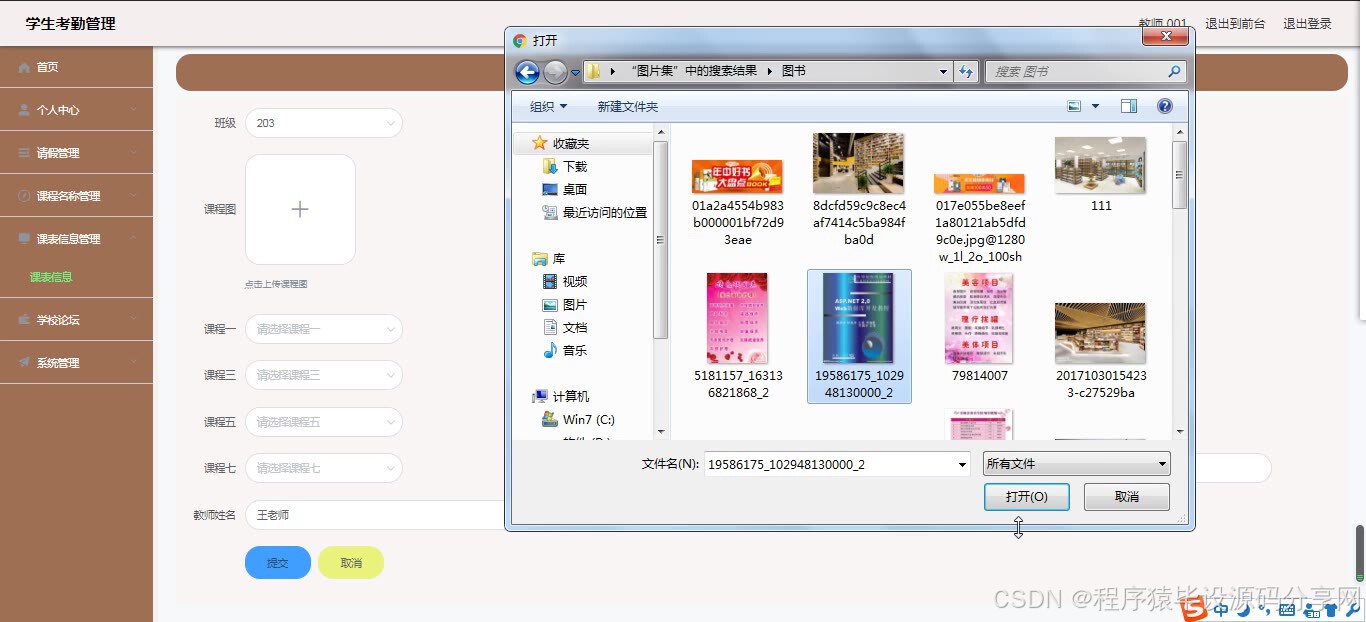Open 学校论坛 sidebar menu
1366x622 pixels.
pos(76,320)
